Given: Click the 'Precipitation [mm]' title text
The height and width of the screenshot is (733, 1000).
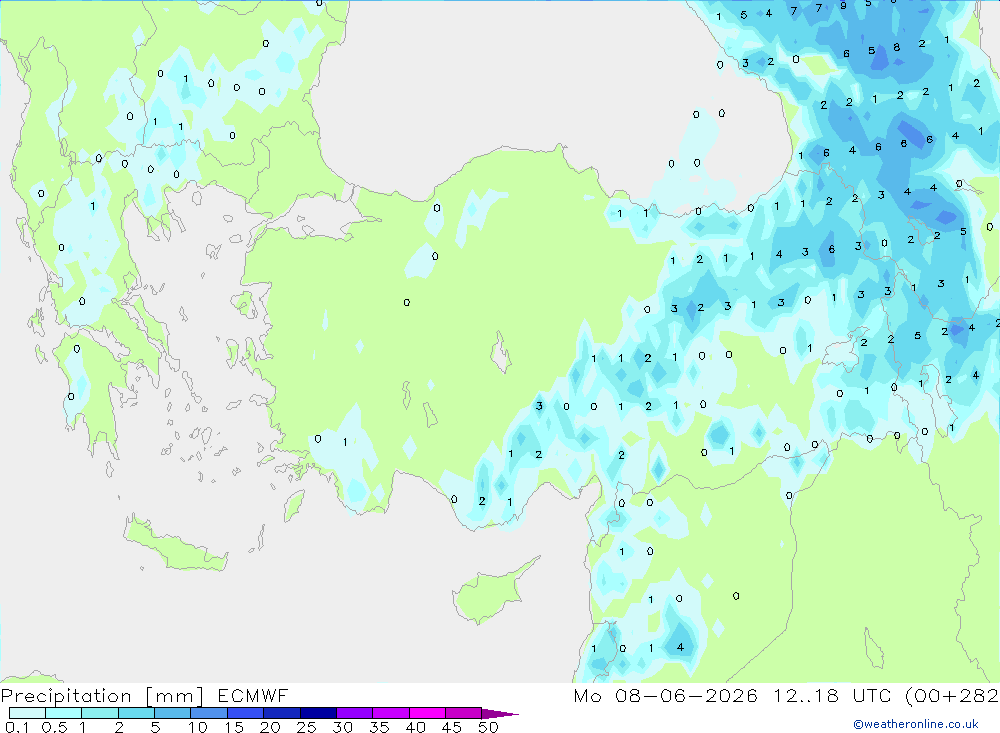Looking at the screenshot, I should pyautogui.click(x=102, y=695).
